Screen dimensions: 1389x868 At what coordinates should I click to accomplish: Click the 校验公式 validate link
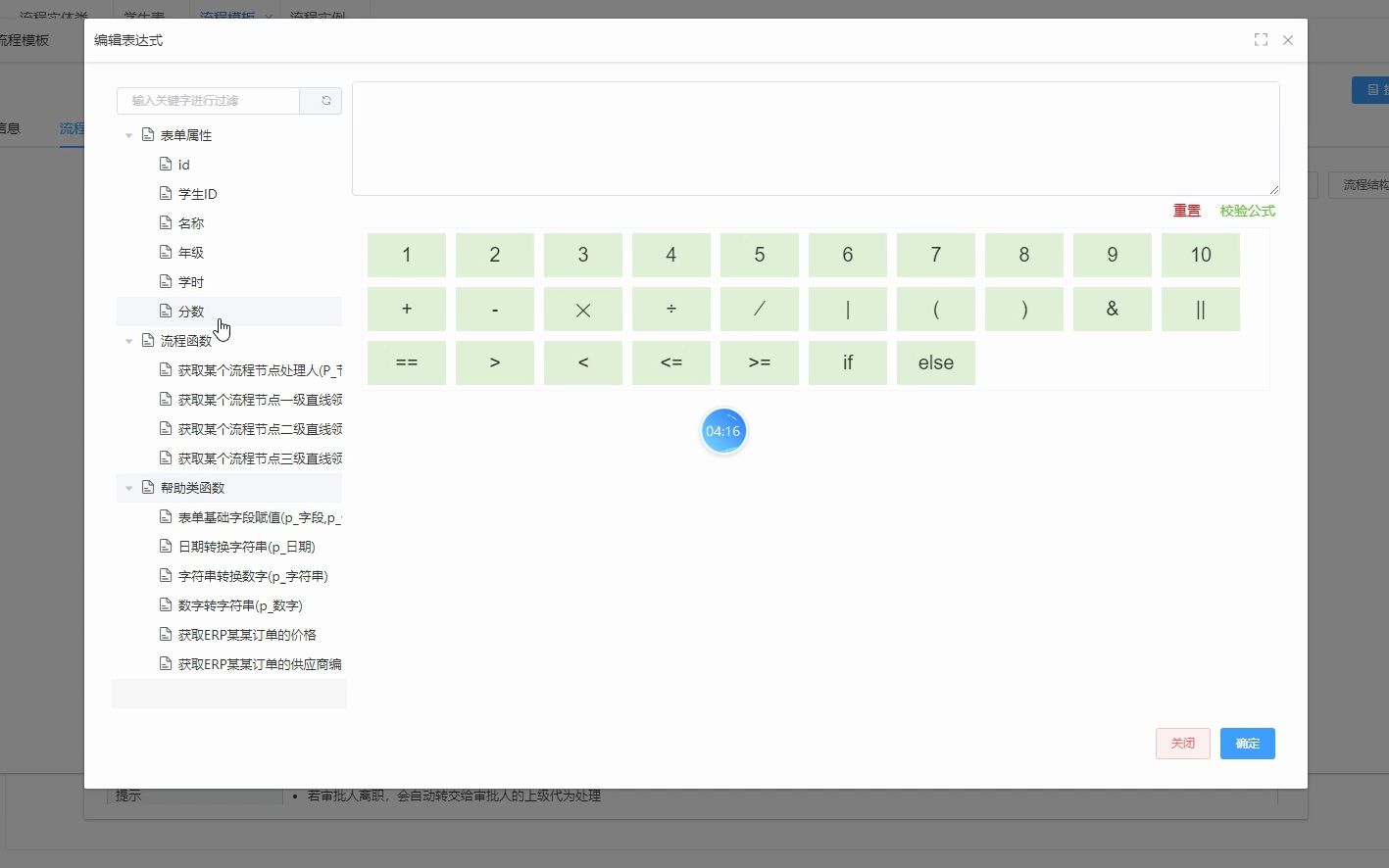[1248, 211]
